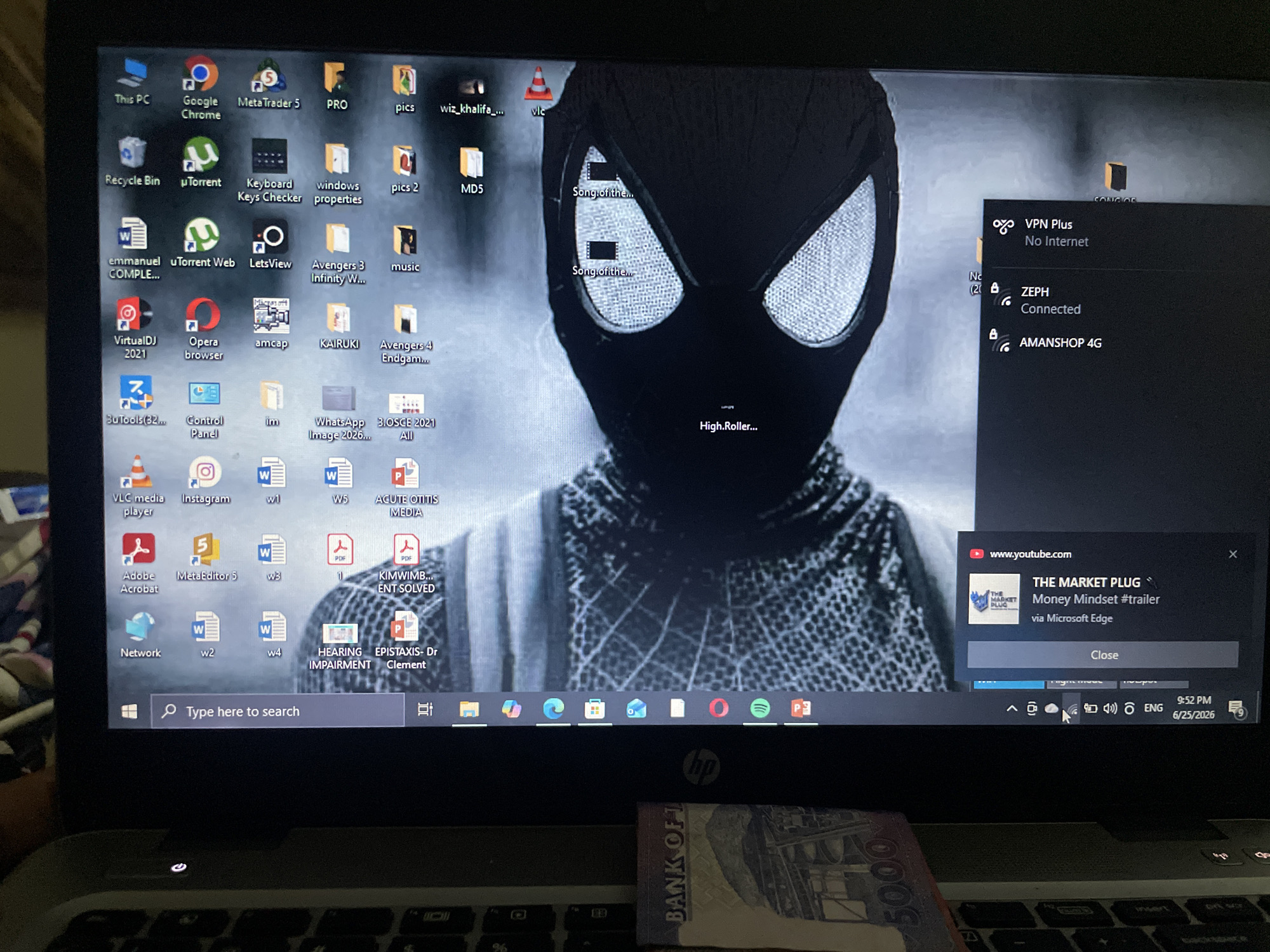Screen dimensions: 1270x952
Task: Select the Recycle Bin icon
Action: click(x=132, y=161)
